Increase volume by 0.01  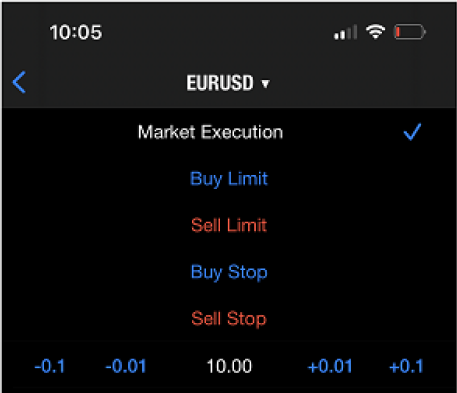click(330, 366)
